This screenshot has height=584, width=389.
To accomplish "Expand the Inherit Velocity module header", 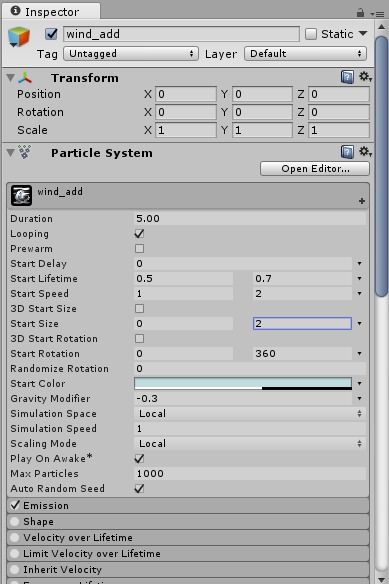I will coord(188,569).
